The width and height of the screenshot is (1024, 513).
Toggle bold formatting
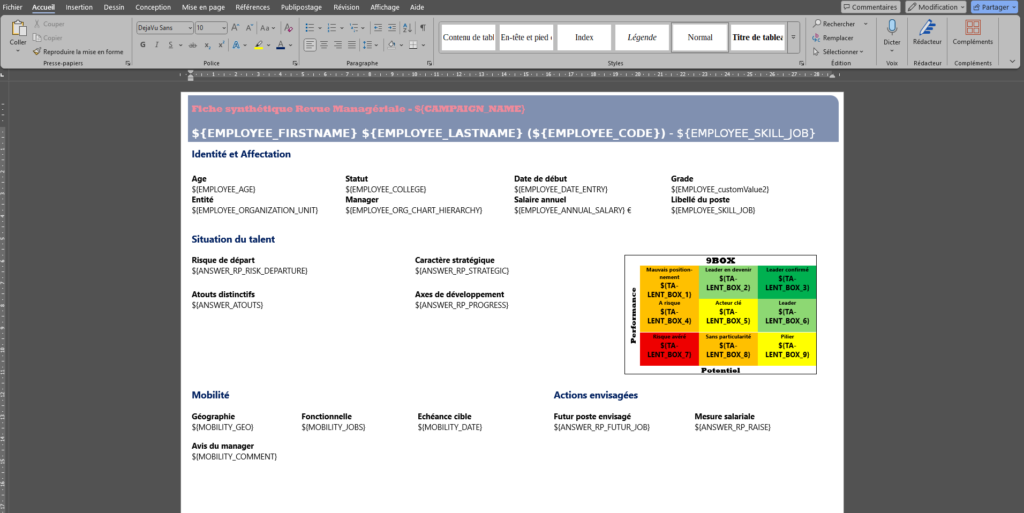pos(143,45)
